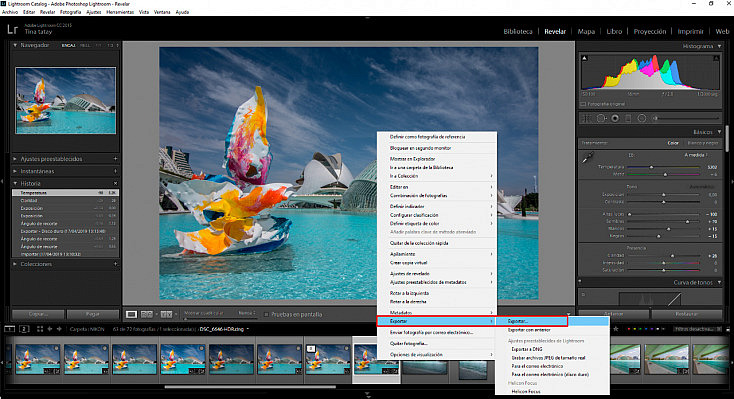Viewport: 734px width, 399px height.
Task: Pick the White Balance eyedropper tool
Action: [587, 158]
